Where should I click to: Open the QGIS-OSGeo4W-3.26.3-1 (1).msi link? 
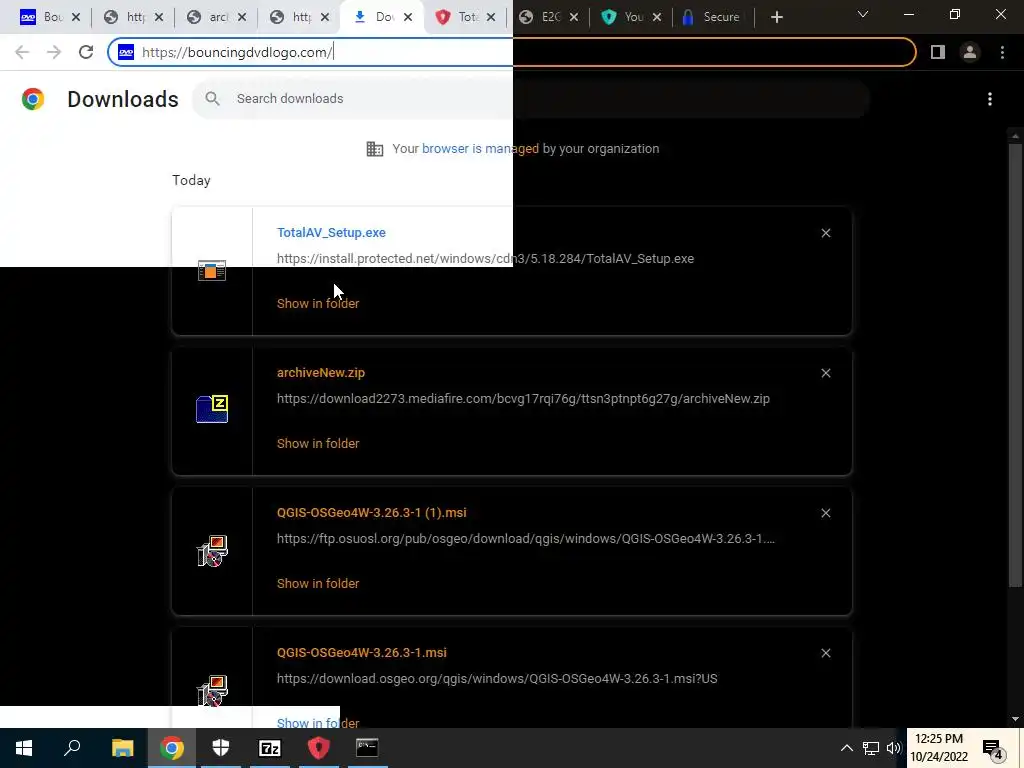coord(372,513)
